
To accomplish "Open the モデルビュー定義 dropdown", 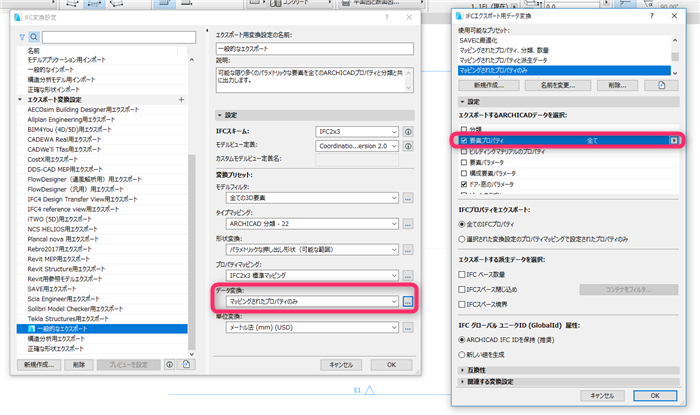I will pos(357,146).
